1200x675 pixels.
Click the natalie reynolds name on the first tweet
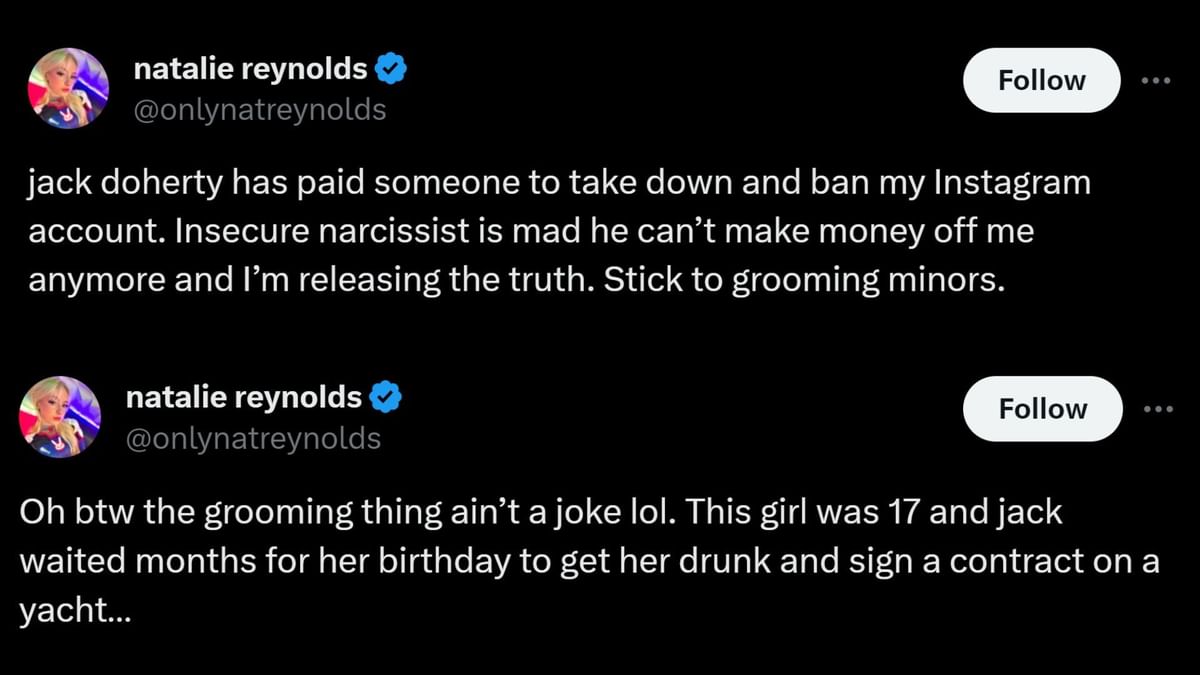click(x=250, y=70)
